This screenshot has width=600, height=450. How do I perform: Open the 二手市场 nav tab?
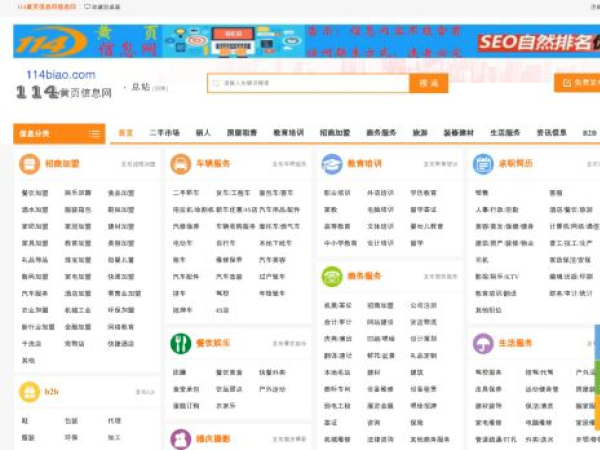click(165, 133)
